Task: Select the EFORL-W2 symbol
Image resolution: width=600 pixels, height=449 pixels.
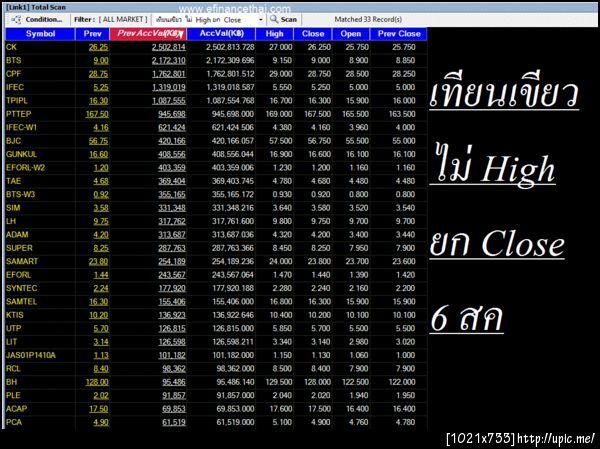Action: tap(25, 168)
